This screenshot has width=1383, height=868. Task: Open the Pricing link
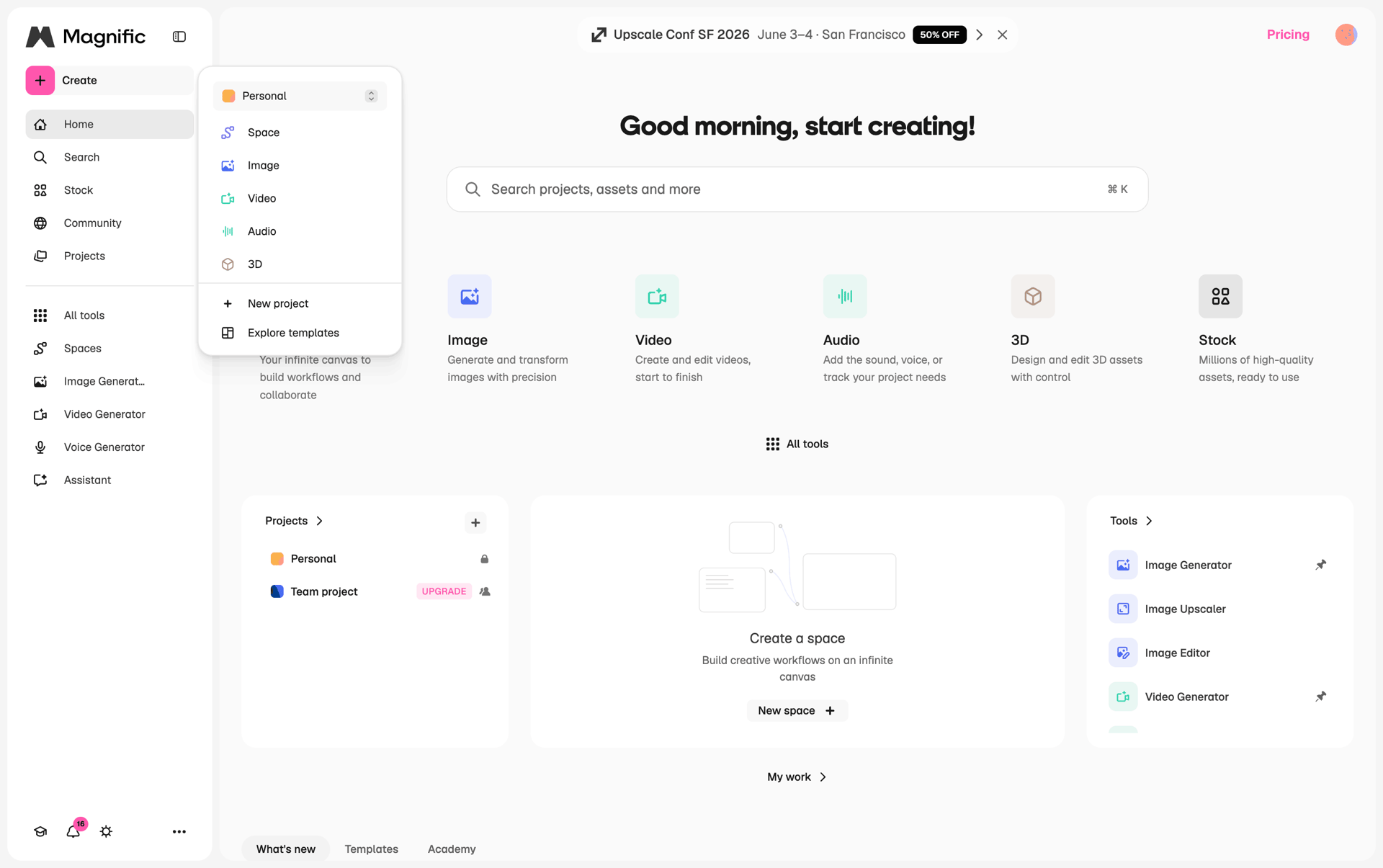coord(1288,35)
